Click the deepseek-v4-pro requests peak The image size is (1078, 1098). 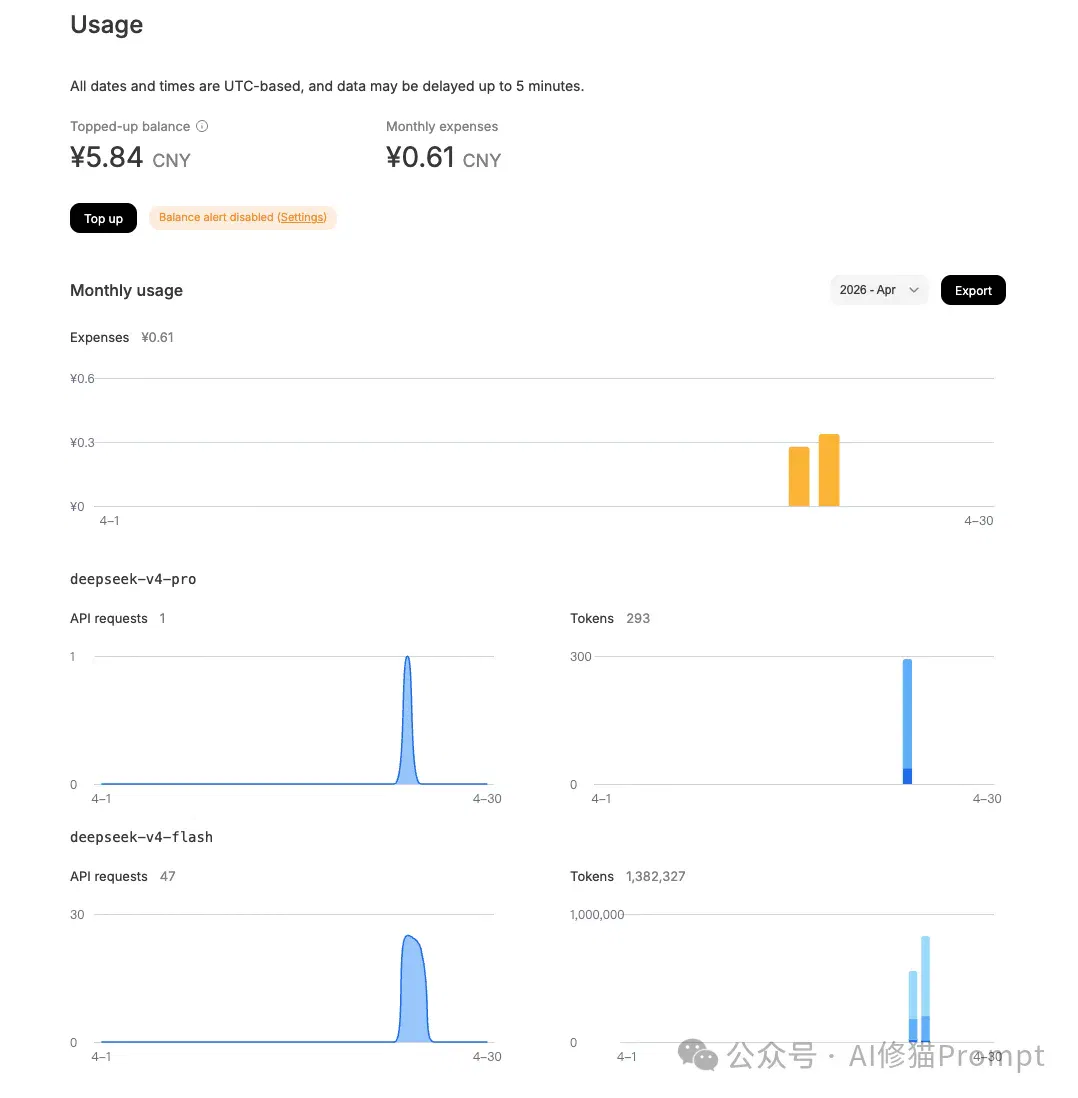point(408,721)
